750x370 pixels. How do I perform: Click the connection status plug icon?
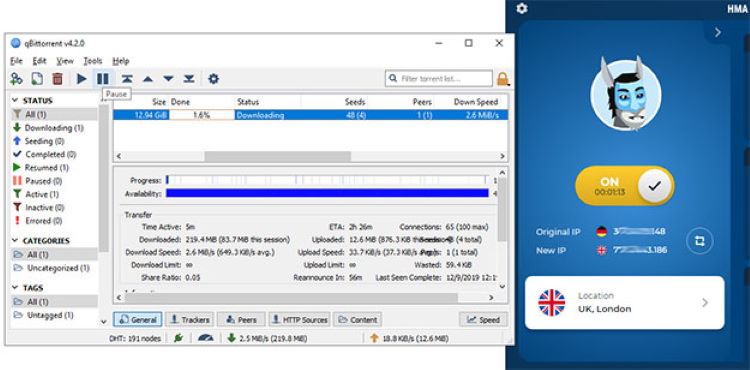click(x=178, y=338)
